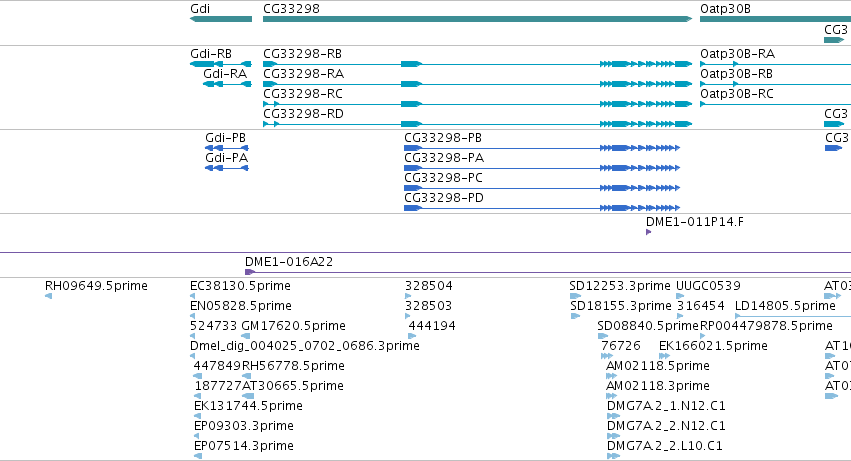Click the DME1-011P14.F feature arrow
This screenshot has width=851, height=461.
pos(649,232)
